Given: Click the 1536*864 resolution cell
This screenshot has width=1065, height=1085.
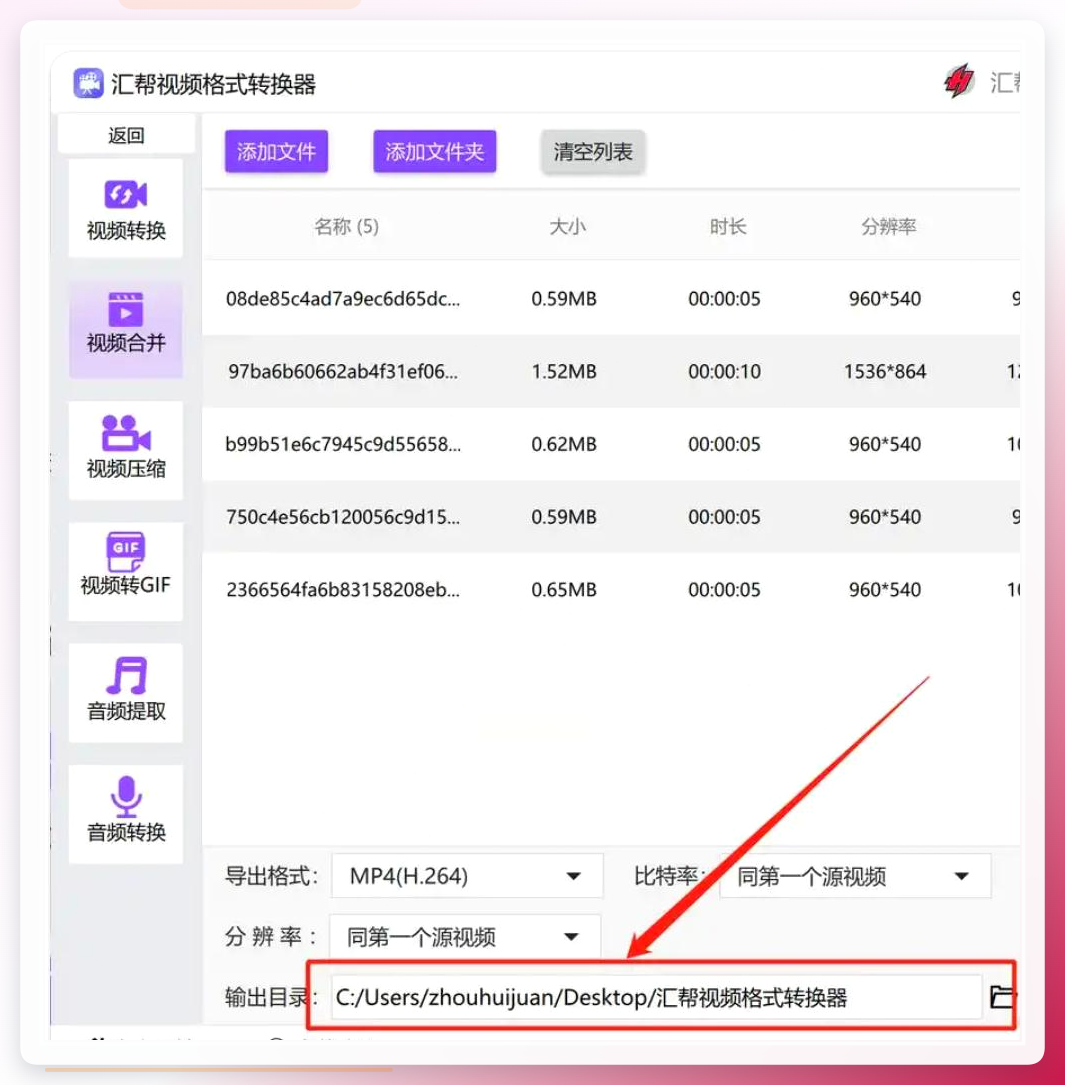Looking at the screenshot, I should pos(885,372).
